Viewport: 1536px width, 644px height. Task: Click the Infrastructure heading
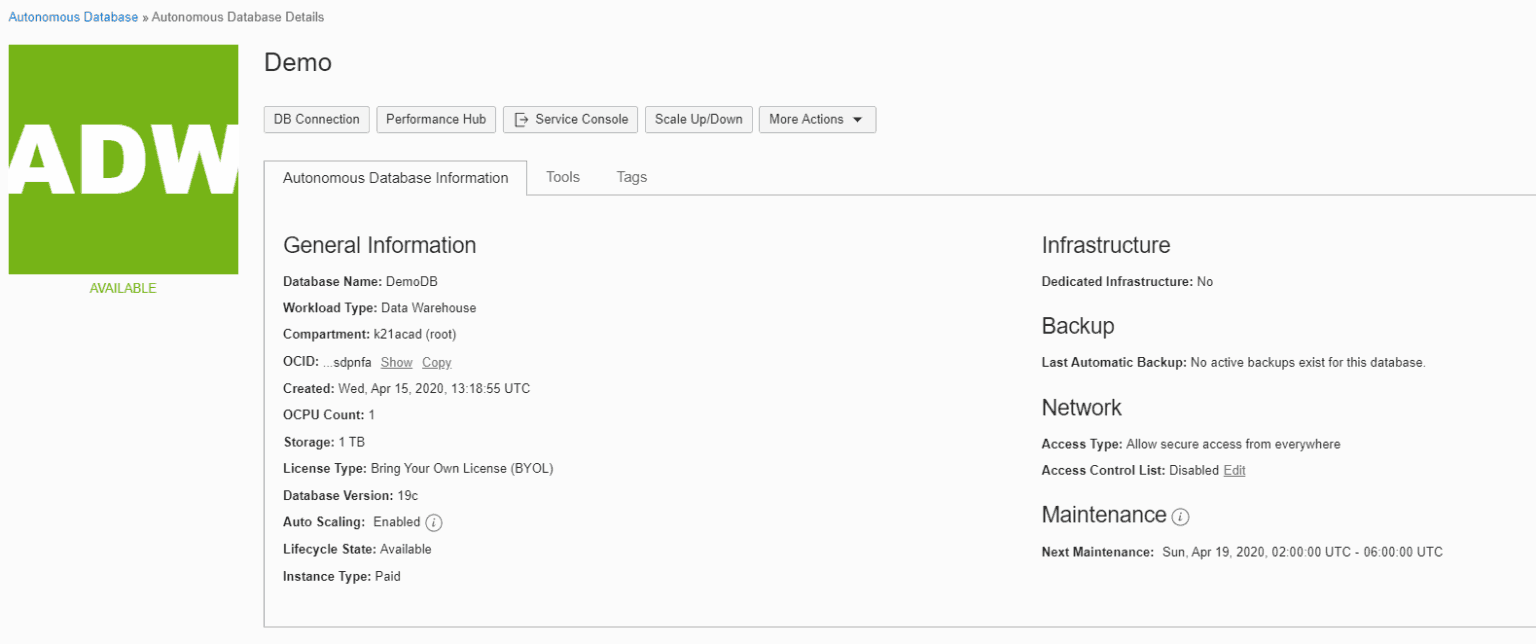(1106, 245)
